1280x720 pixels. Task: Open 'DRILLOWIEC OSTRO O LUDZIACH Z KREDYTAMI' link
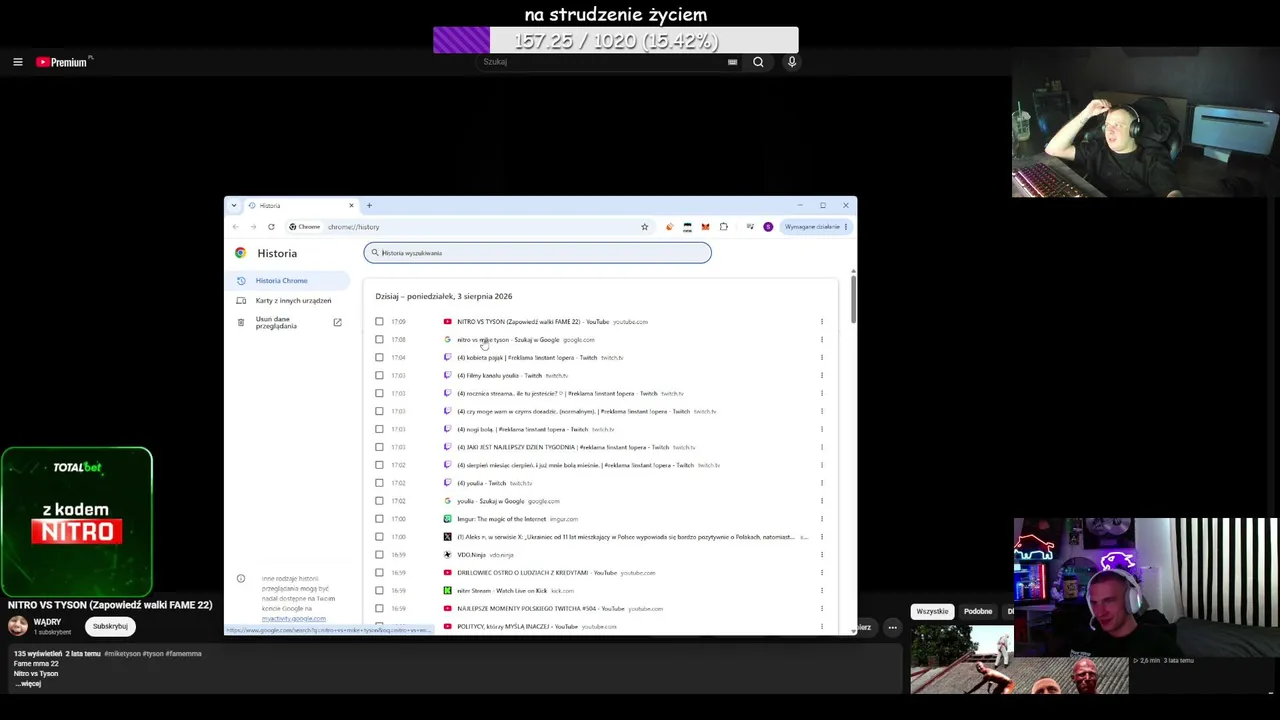[x=536, y=573]
